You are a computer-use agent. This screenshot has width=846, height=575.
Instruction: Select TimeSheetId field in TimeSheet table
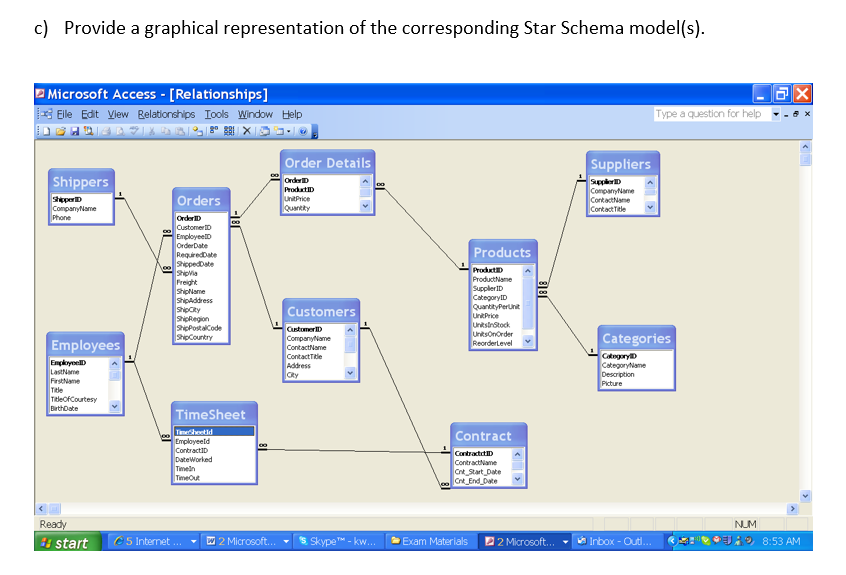click(x=214, y=432)
